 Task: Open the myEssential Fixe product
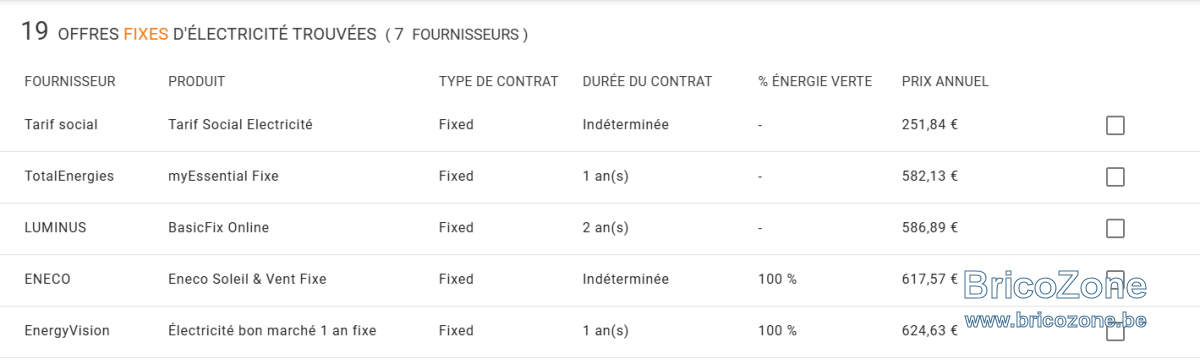(223, 176)
